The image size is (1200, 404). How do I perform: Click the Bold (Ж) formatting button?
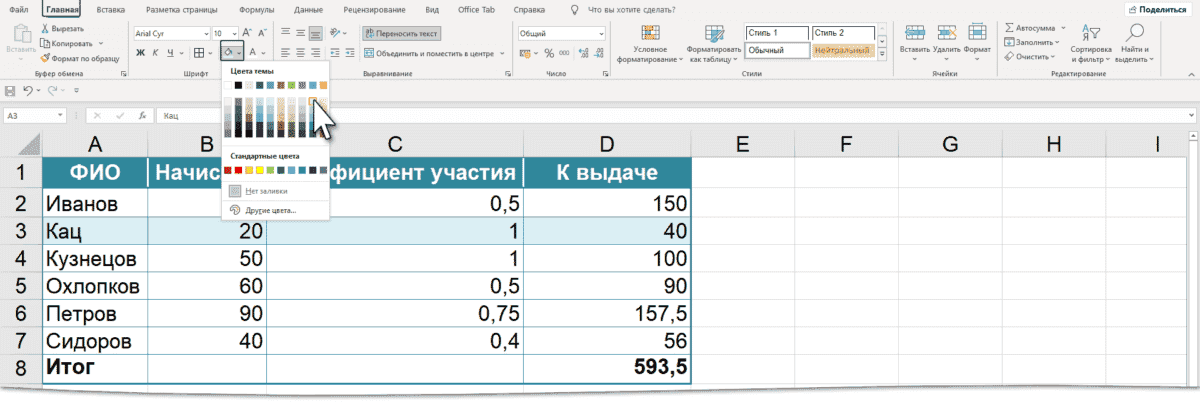[141, 52]
